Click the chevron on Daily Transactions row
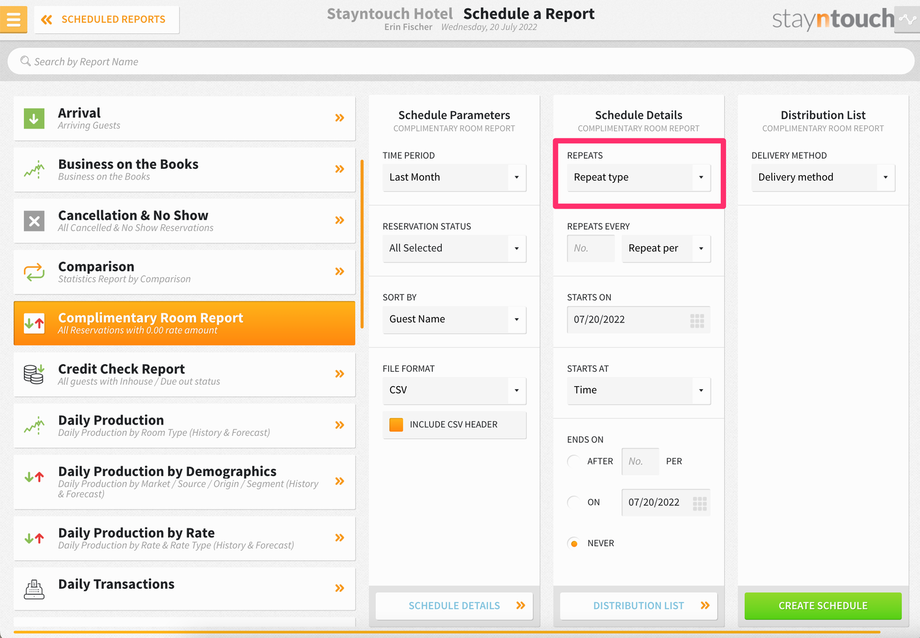 click(x=340, y=588)
